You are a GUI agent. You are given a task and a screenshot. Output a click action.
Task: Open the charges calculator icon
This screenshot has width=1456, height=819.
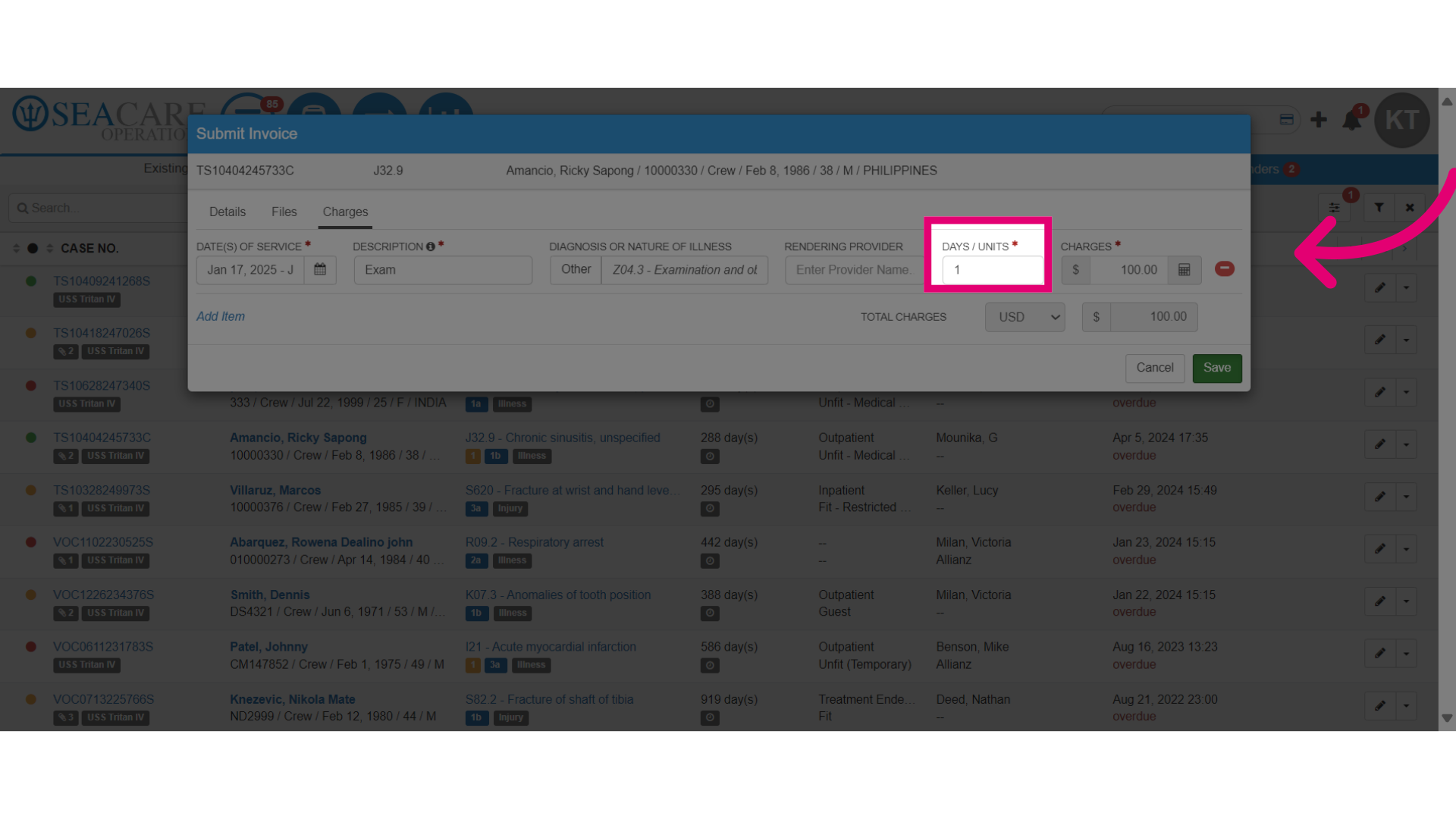1184,270
